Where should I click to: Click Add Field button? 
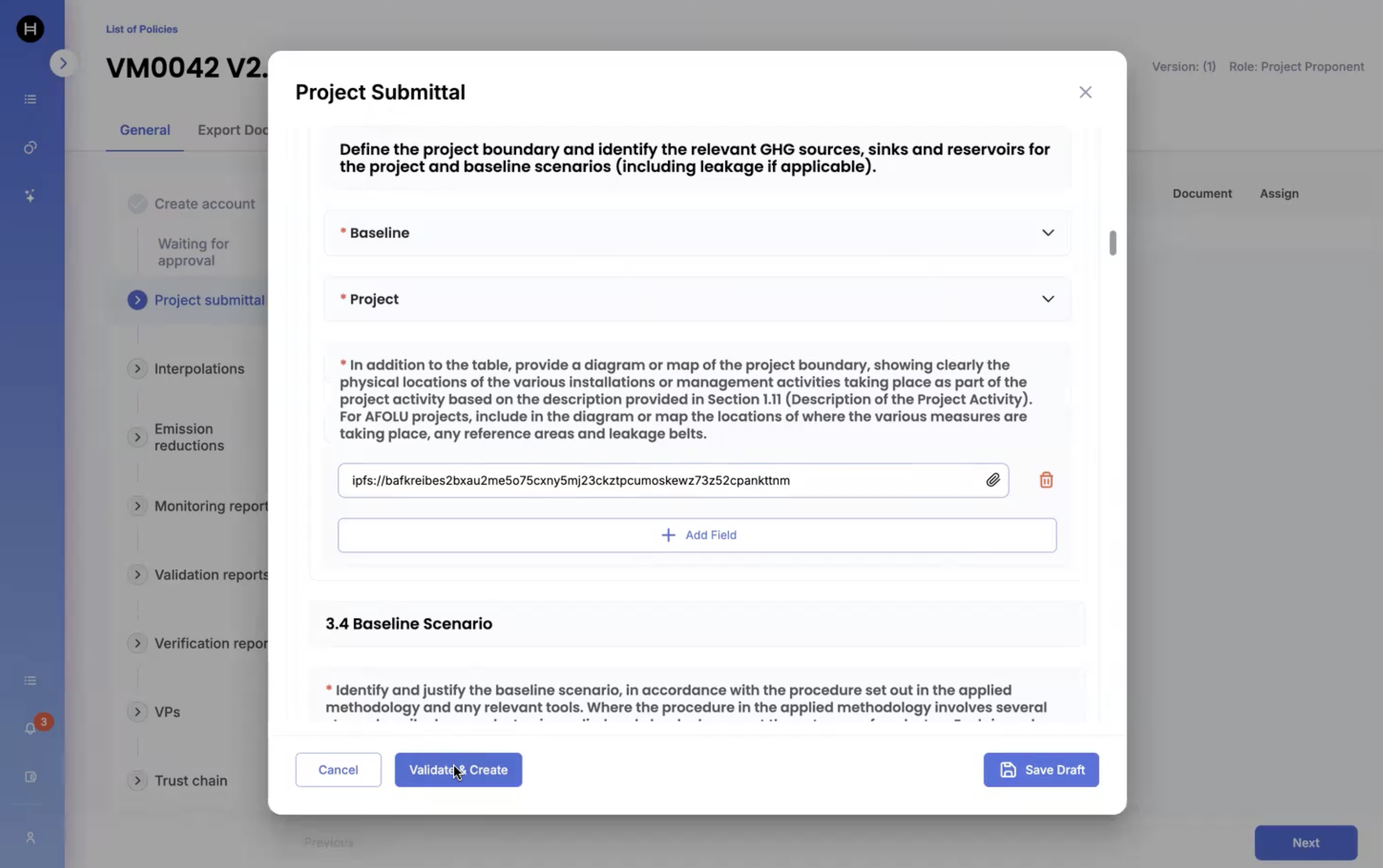[x=696, y=535]
